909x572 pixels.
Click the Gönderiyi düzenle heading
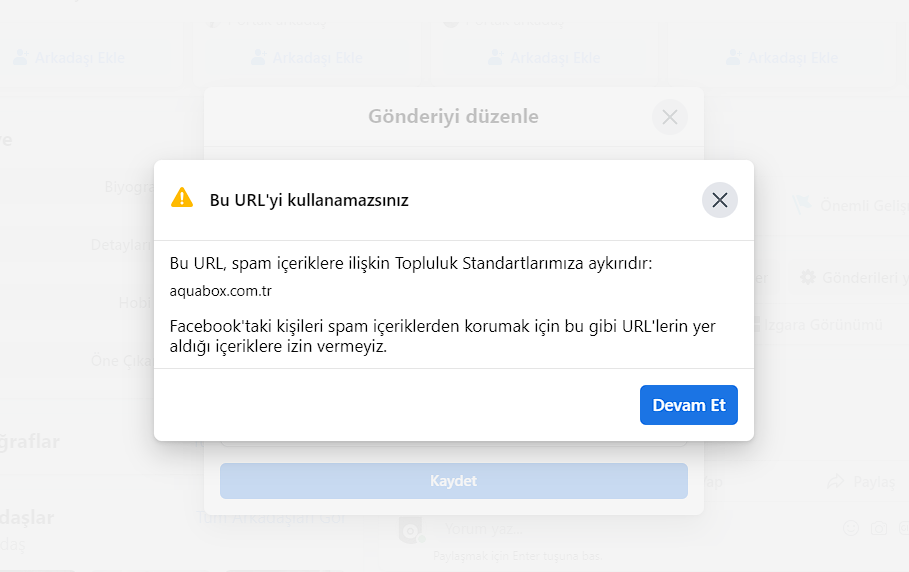pyautogui.click(x=453, y=116)
